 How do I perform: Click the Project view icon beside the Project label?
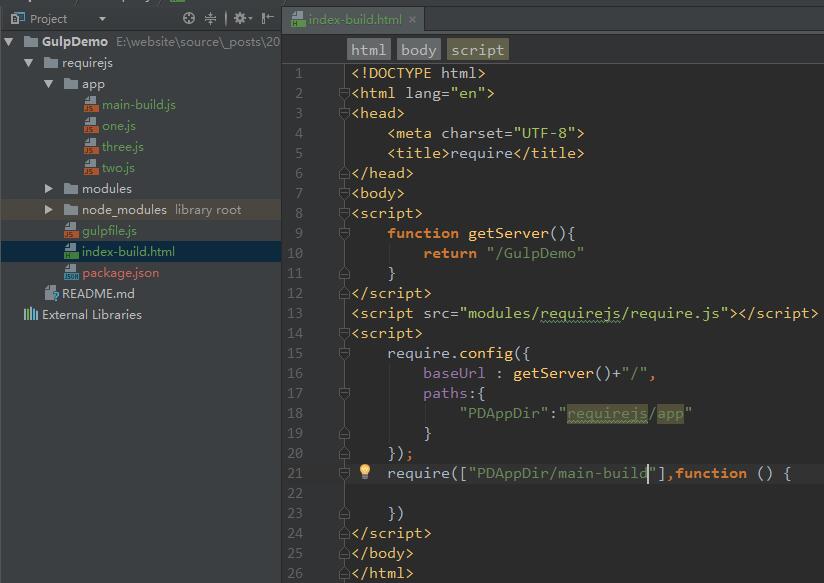point(17,18)
